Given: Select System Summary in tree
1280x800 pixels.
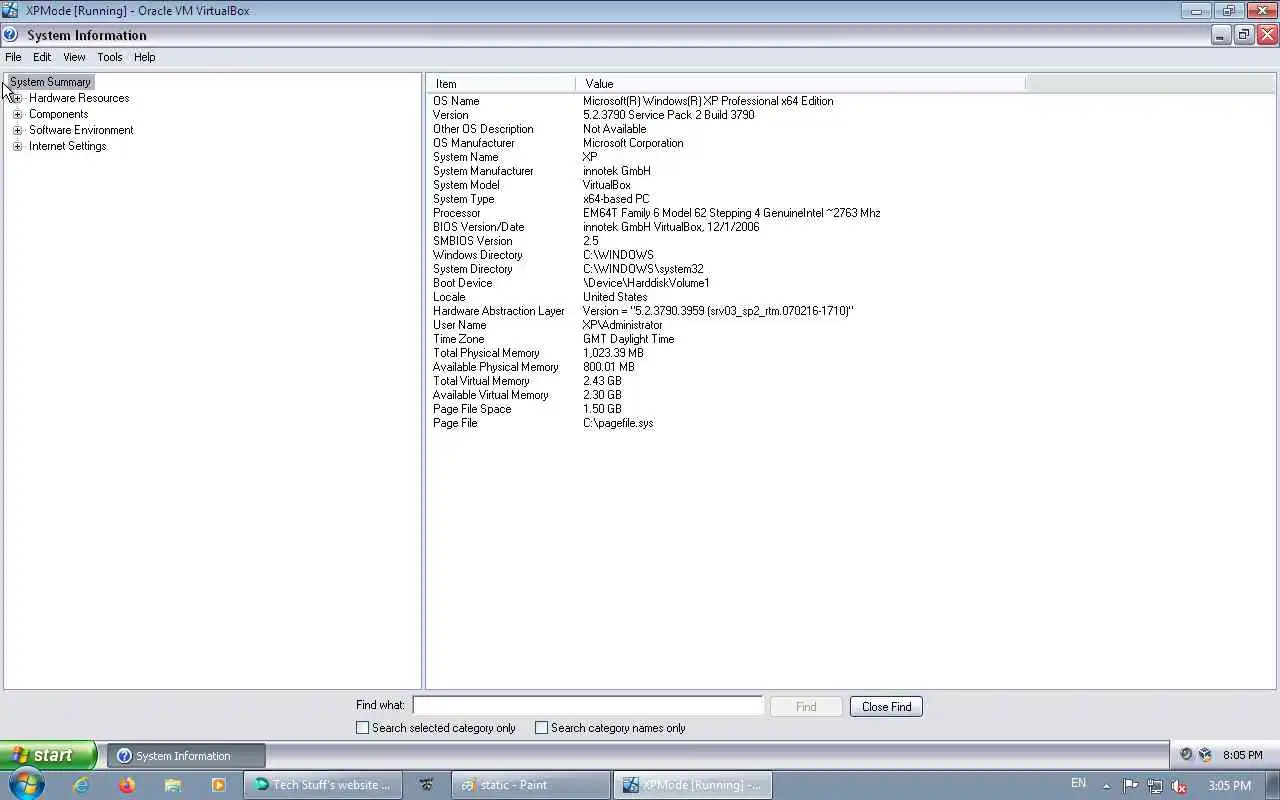Looking at the screenshot, I should pos(50,82).
